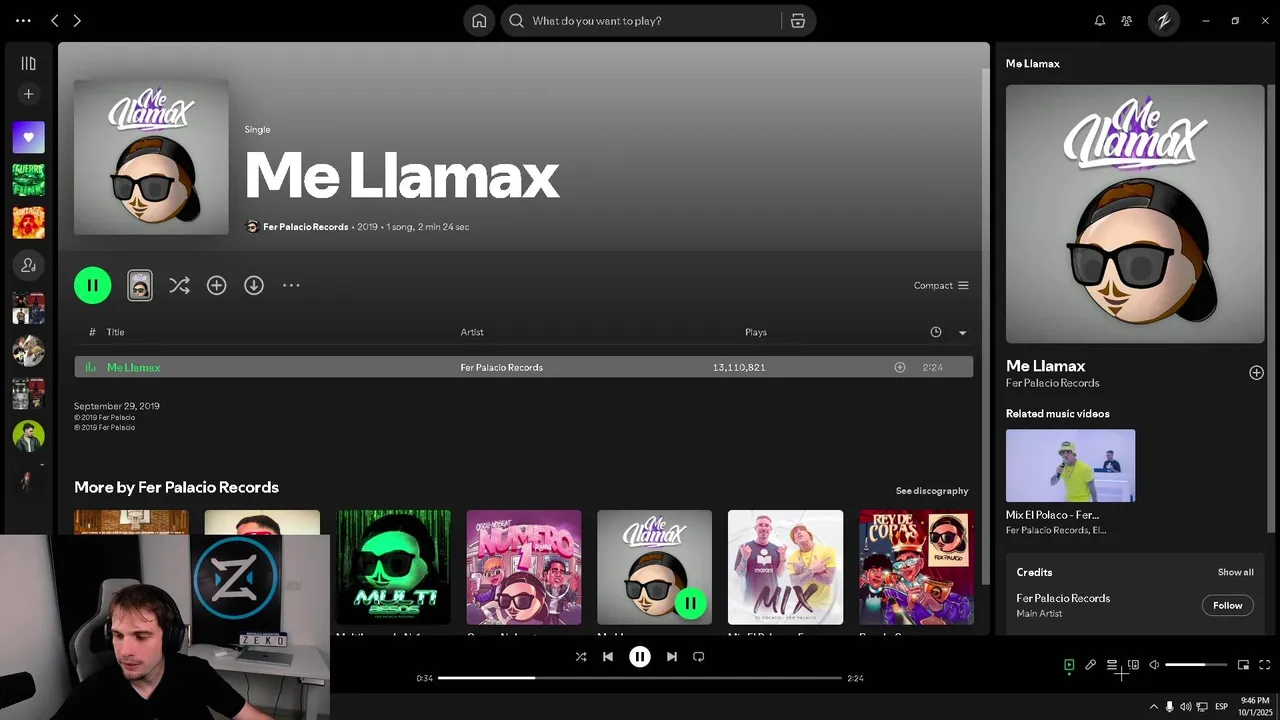Switch the ESP input language indicator
This screenshot has height=720, width=1280.
pos(1221,706)
